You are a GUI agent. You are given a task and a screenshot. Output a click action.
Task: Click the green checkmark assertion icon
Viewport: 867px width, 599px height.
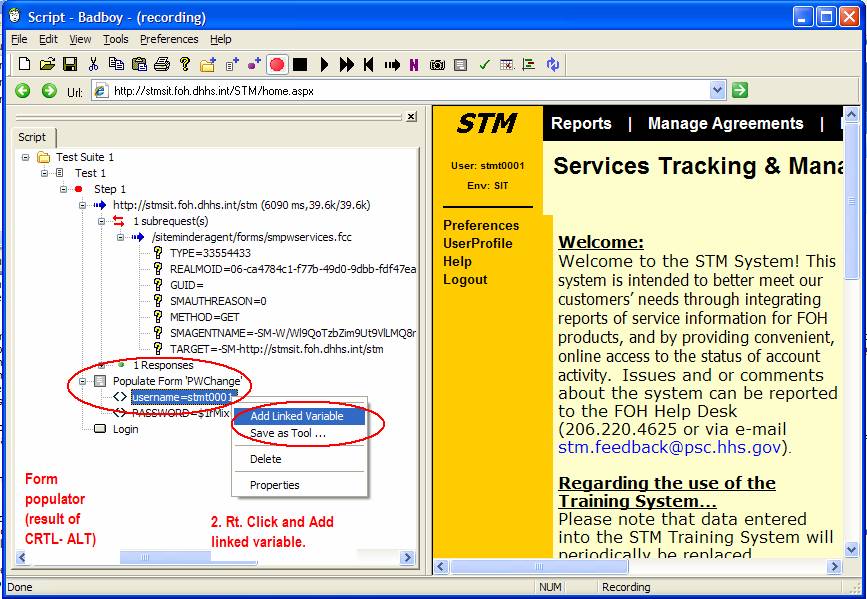[x=484, y=65]
